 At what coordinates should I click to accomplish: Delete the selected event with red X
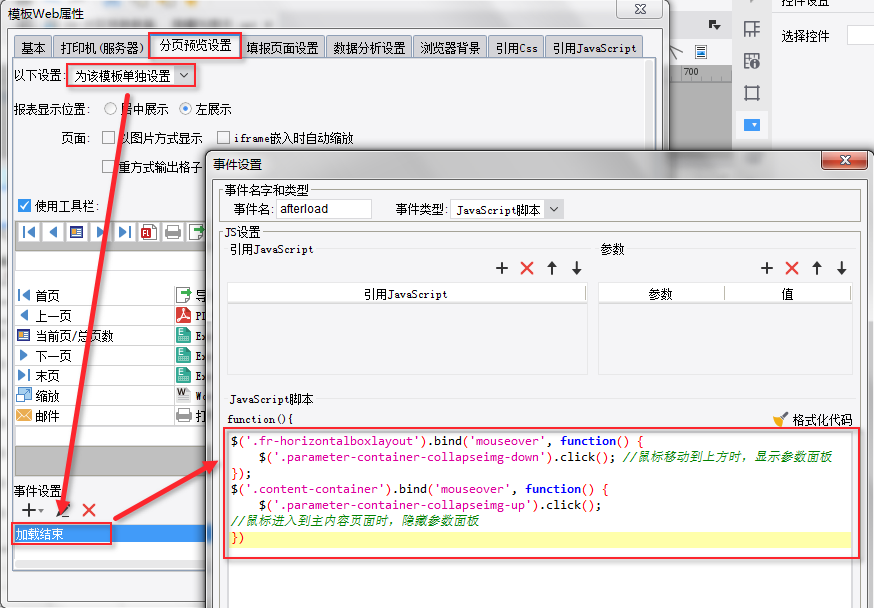pos(89,509)
